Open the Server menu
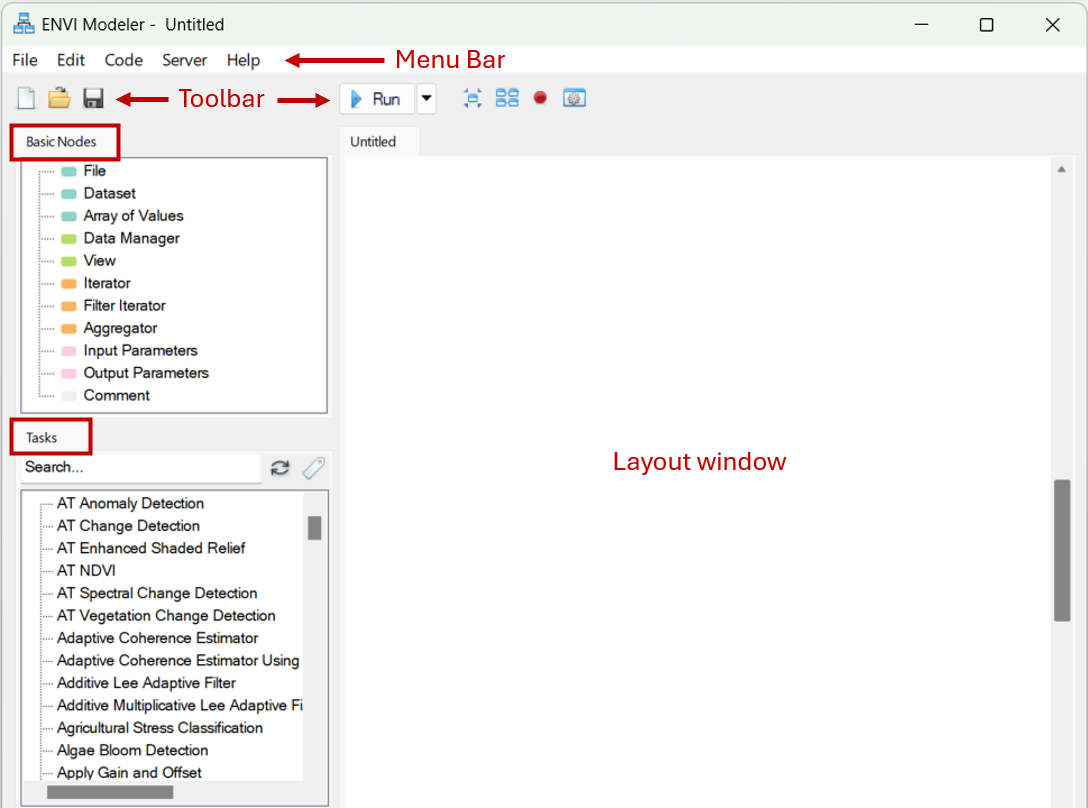 pyautogui.click(x=184, y=60)
